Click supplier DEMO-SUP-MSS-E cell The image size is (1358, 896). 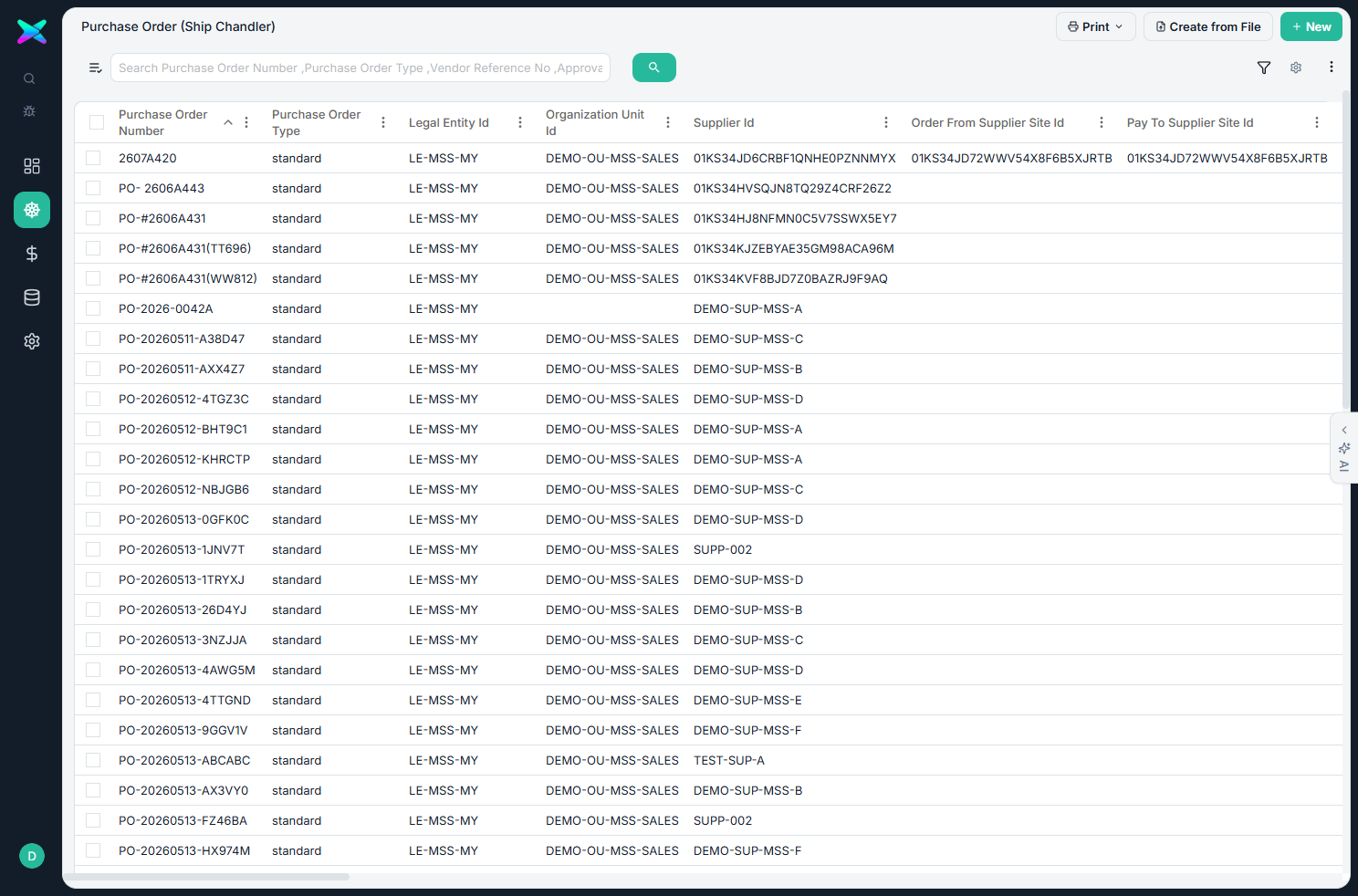point(747,700)
